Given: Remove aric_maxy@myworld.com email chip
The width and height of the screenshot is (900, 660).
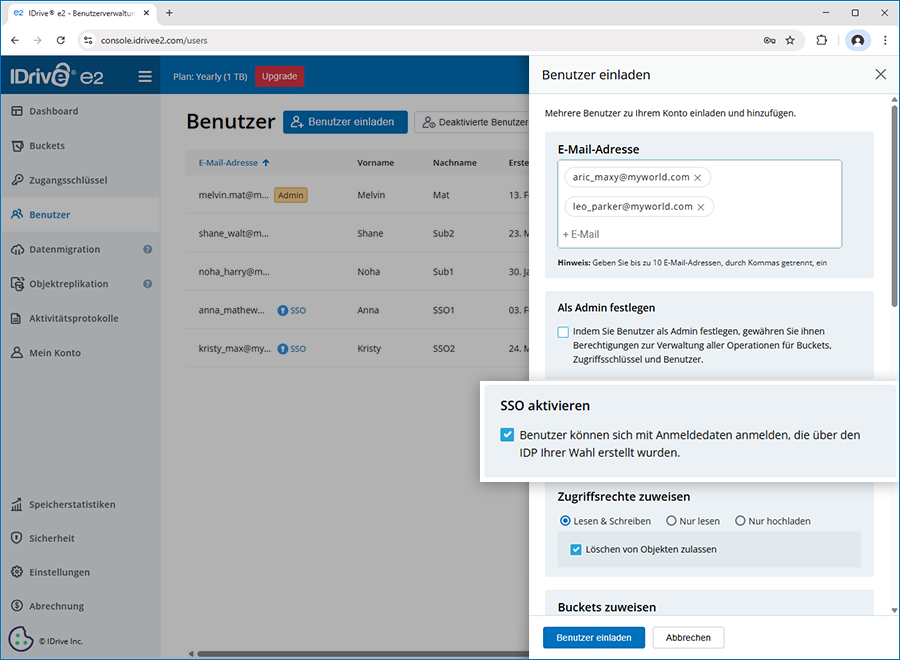Looking at the screenshot, I should 698,177.
